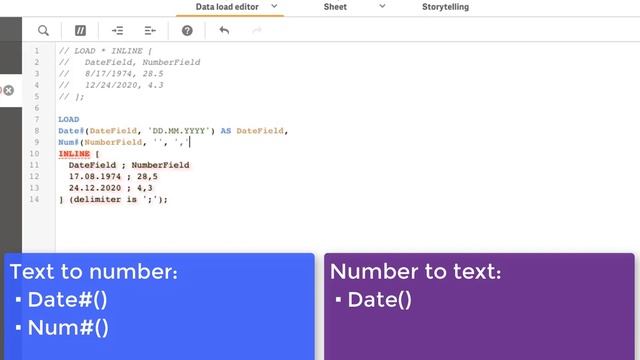Screen dimensions: 640x360
Task: Indent the selected script lines
Action: click(x=118, y=31)
